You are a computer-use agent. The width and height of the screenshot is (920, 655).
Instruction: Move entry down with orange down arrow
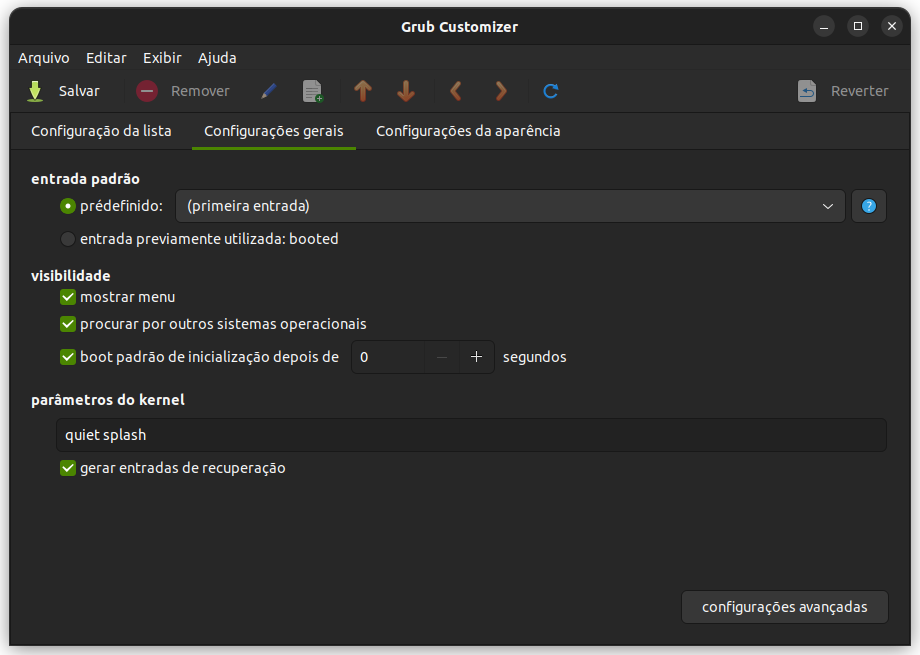click(x=406, y=91)
